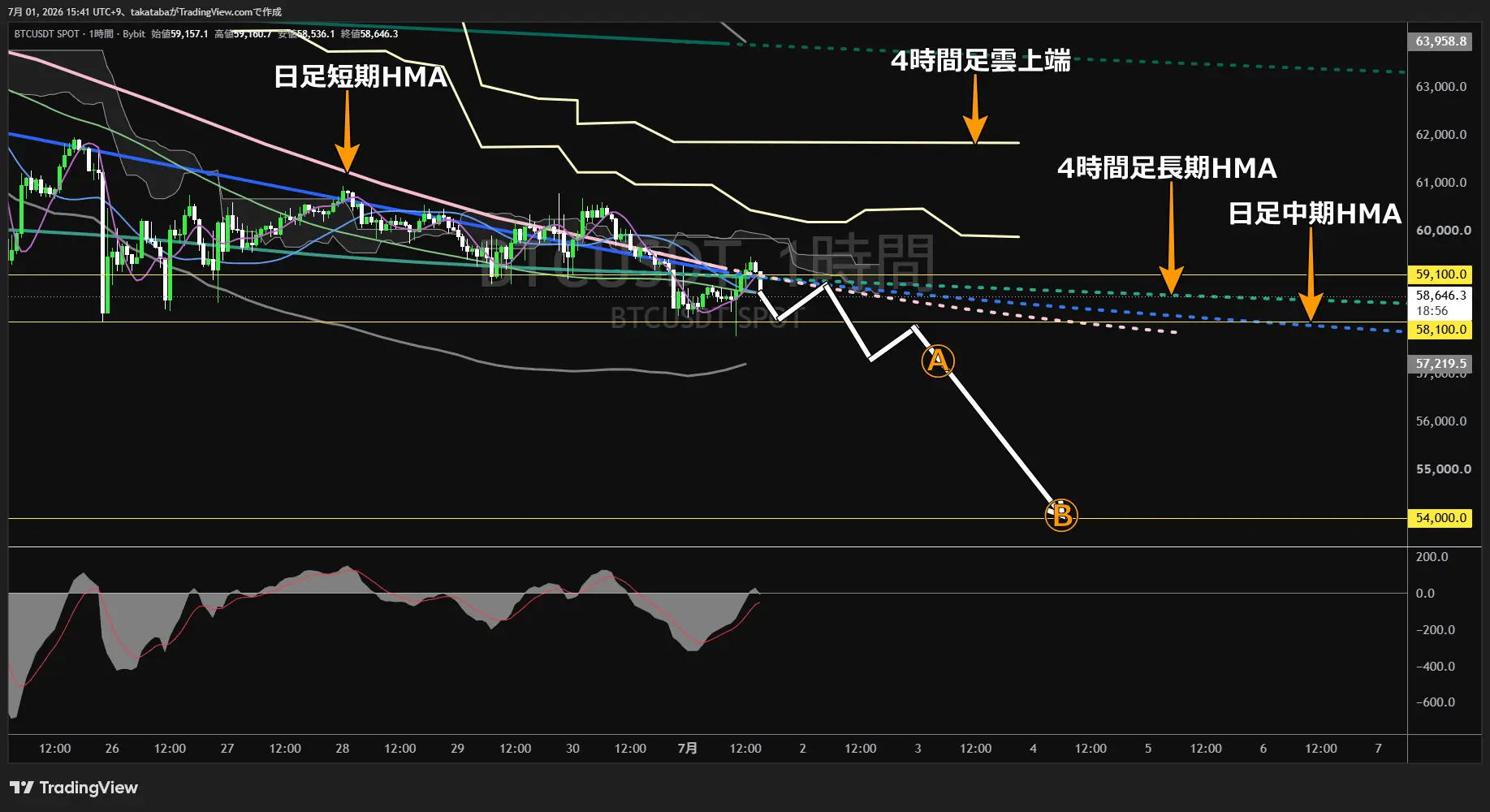Click 60,000.0 on the price axis
Screen dimensions: 1490x812
(x=1443, y=231)
